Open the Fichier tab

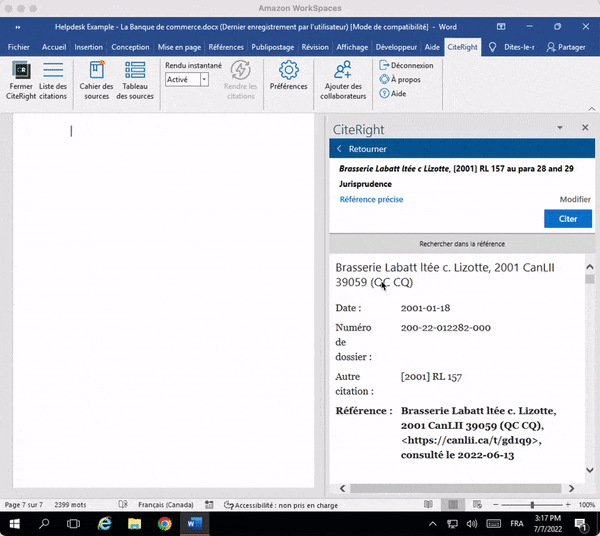coord(18,47)
